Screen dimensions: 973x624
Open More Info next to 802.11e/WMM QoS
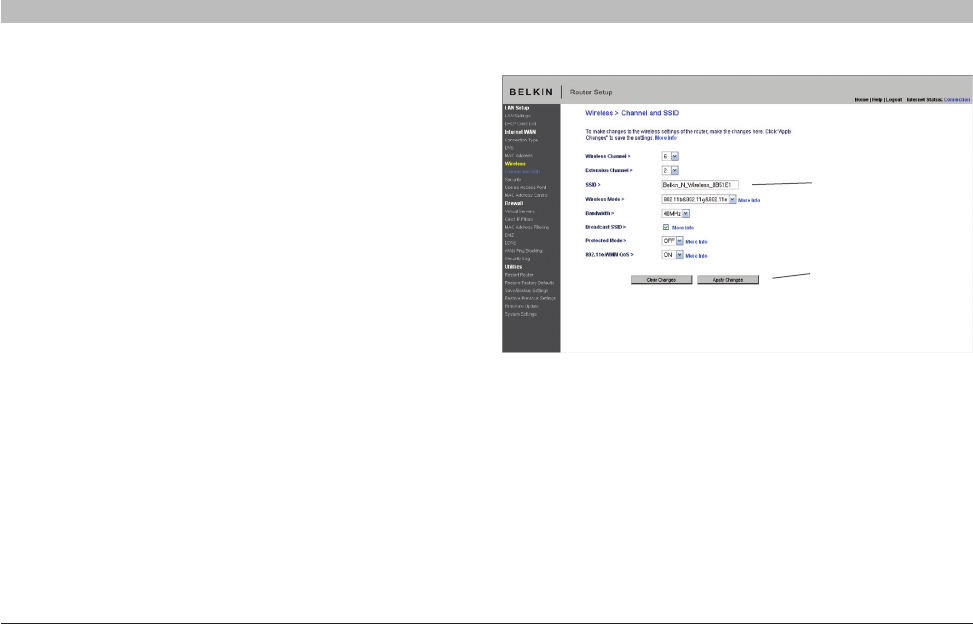(696, 256)
